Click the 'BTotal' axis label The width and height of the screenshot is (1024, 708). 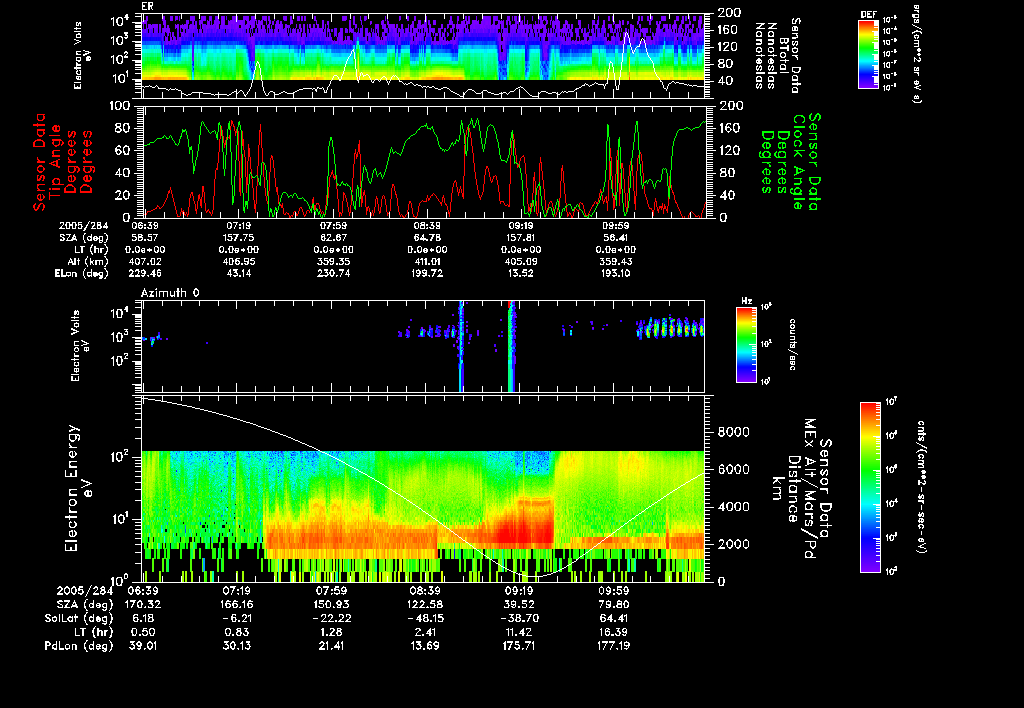coord(784,55)
